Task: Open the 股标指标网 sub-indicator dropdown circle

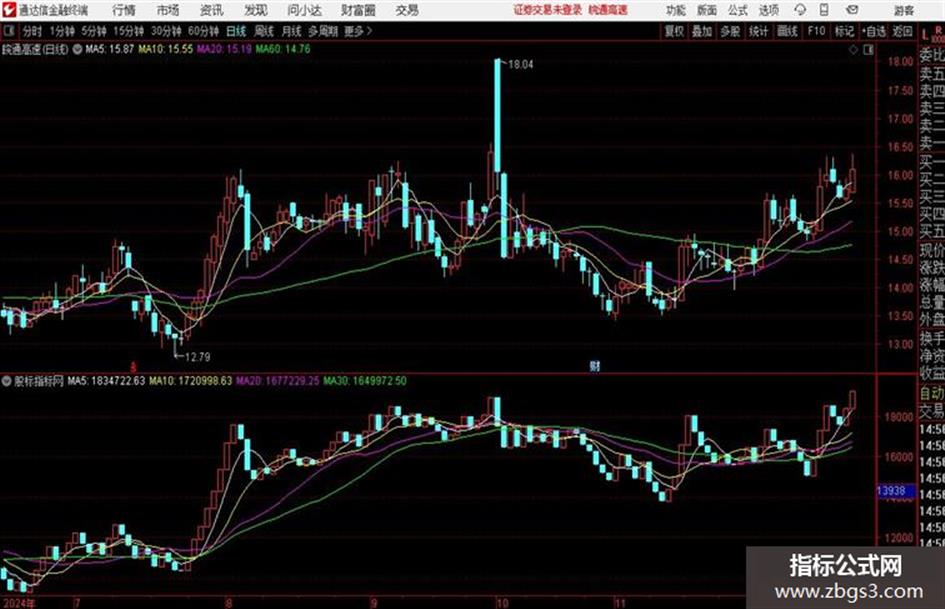Action: click(x=7, y=381)
